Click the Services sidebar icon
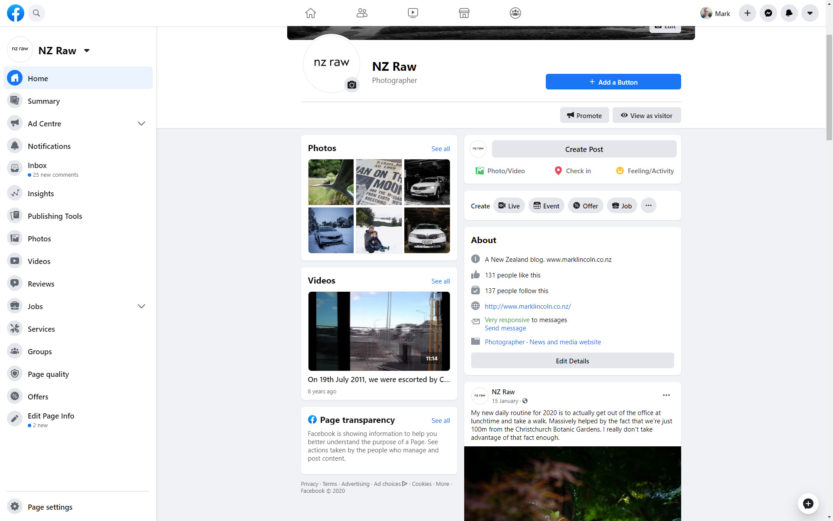The width and height of the screenshot is (833, 521). pos(15,329)
